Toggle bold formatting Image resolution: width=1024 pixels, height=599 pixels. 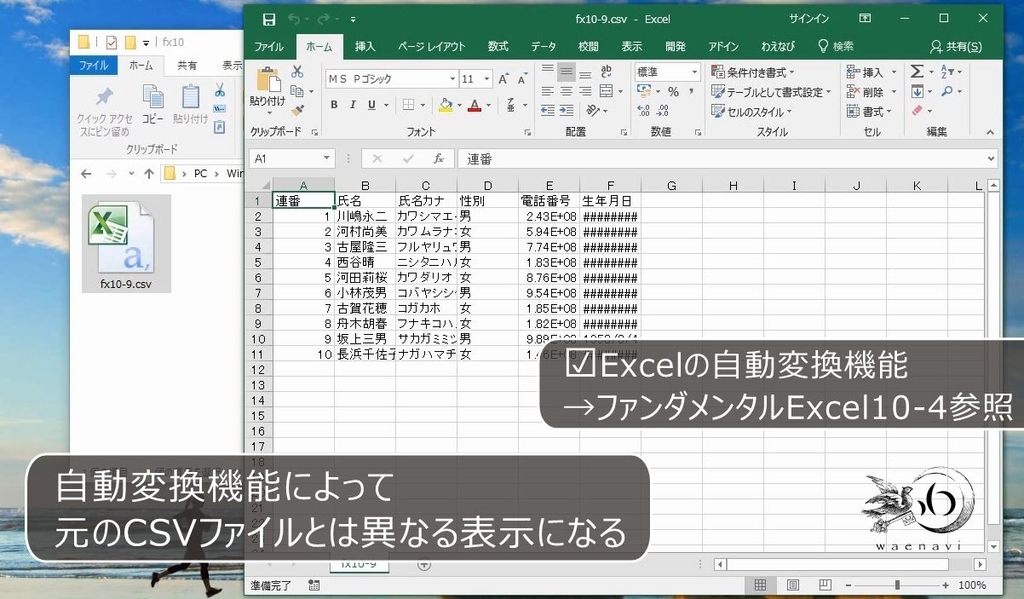tap(334, 103)
